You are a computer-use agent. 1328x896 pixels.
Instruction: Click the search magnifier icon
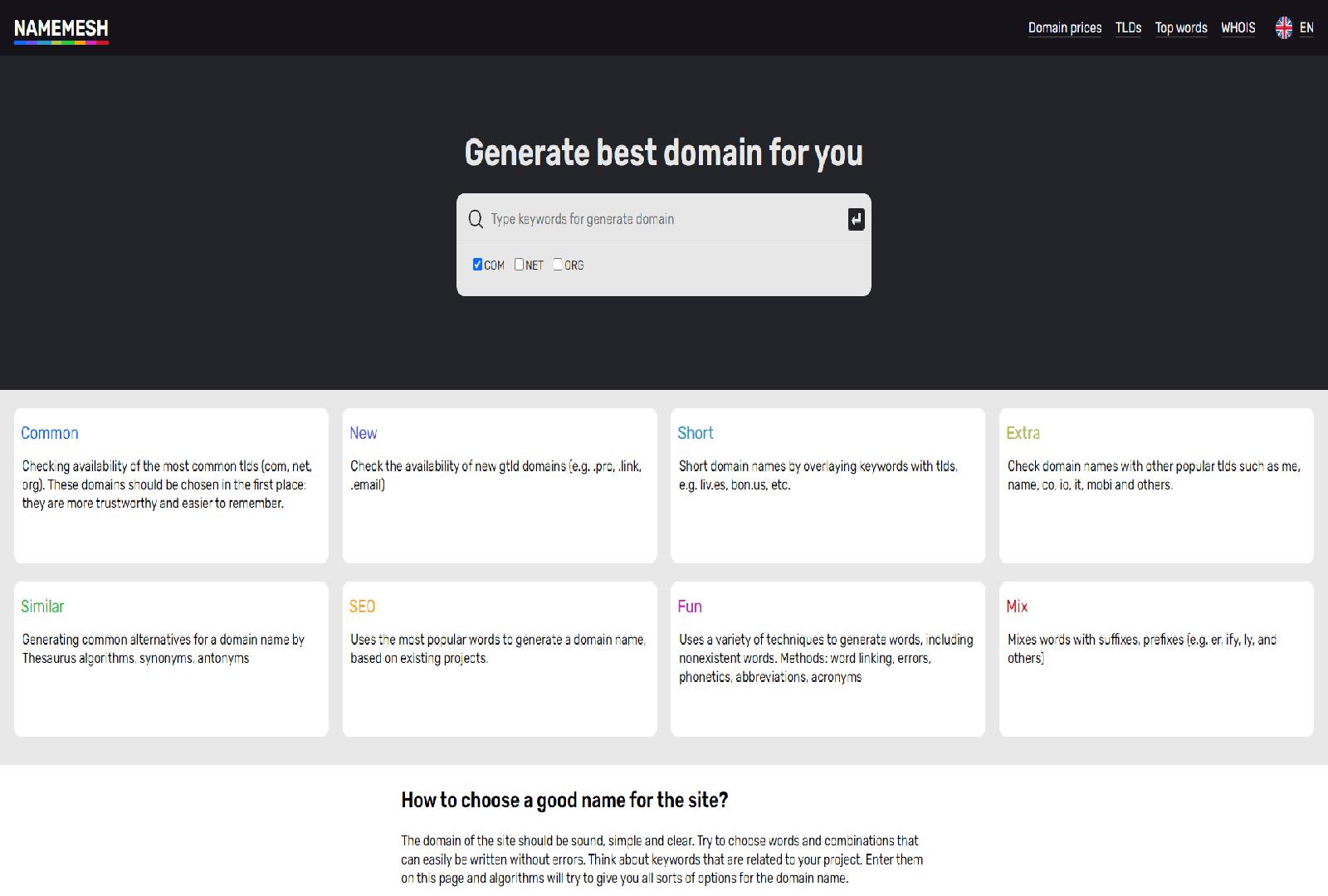[476, 219]
